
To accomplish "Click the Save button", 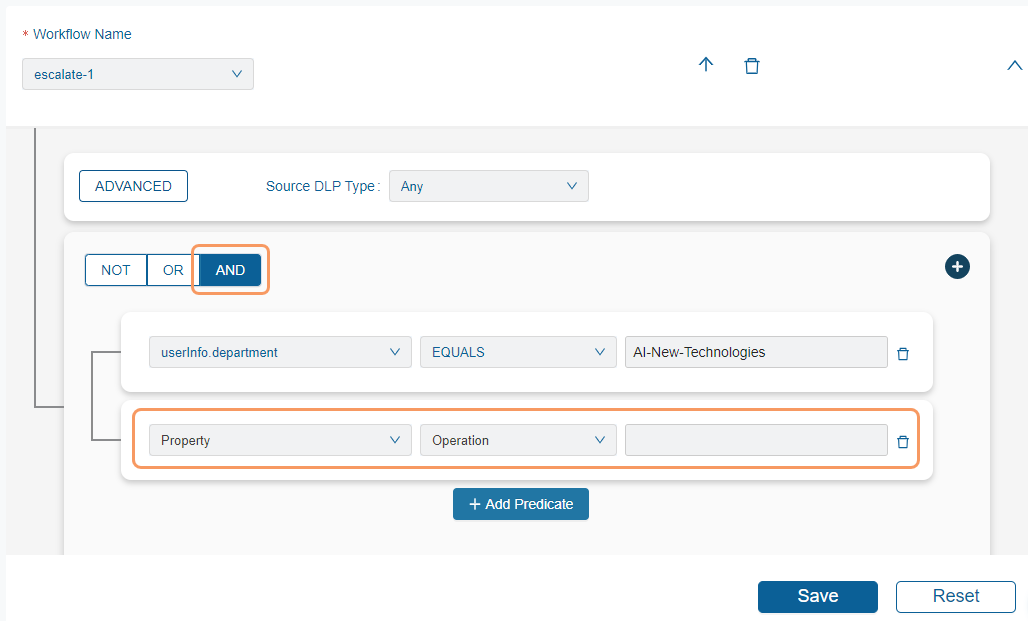I will (817, 596).
